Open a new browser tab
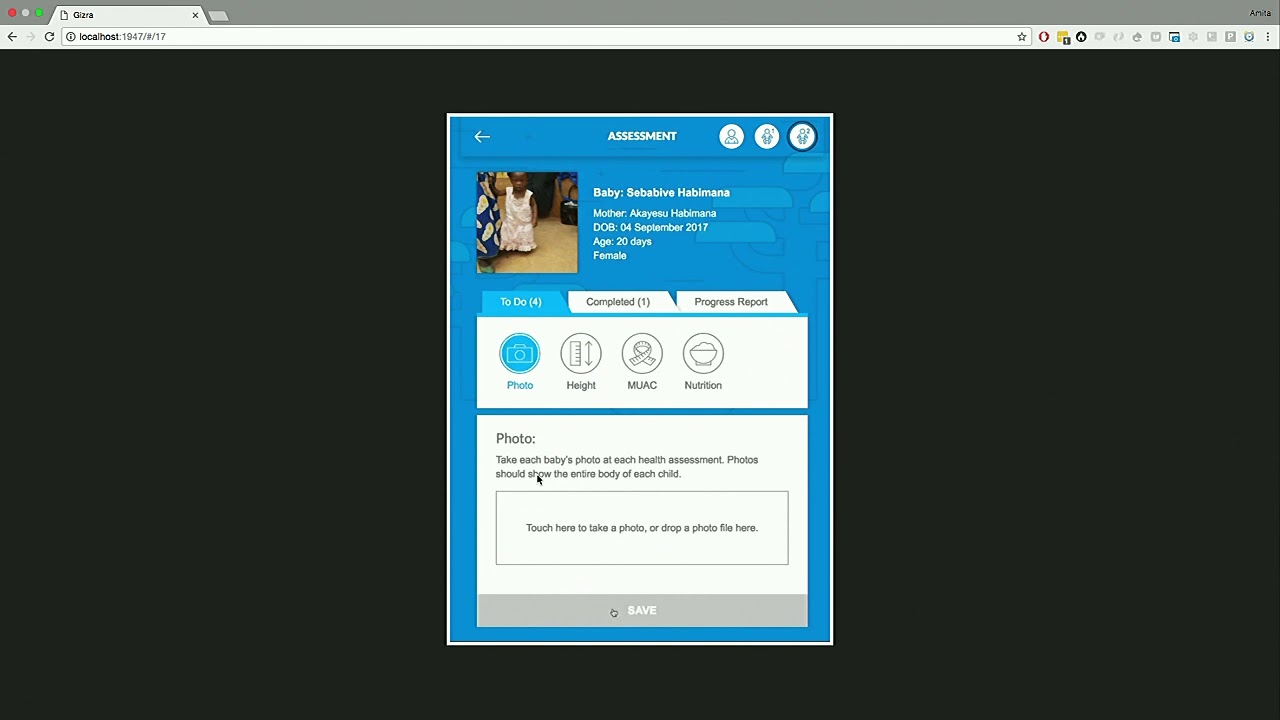The height and width of the screenshot is (720, 1280). pos(218,15)
